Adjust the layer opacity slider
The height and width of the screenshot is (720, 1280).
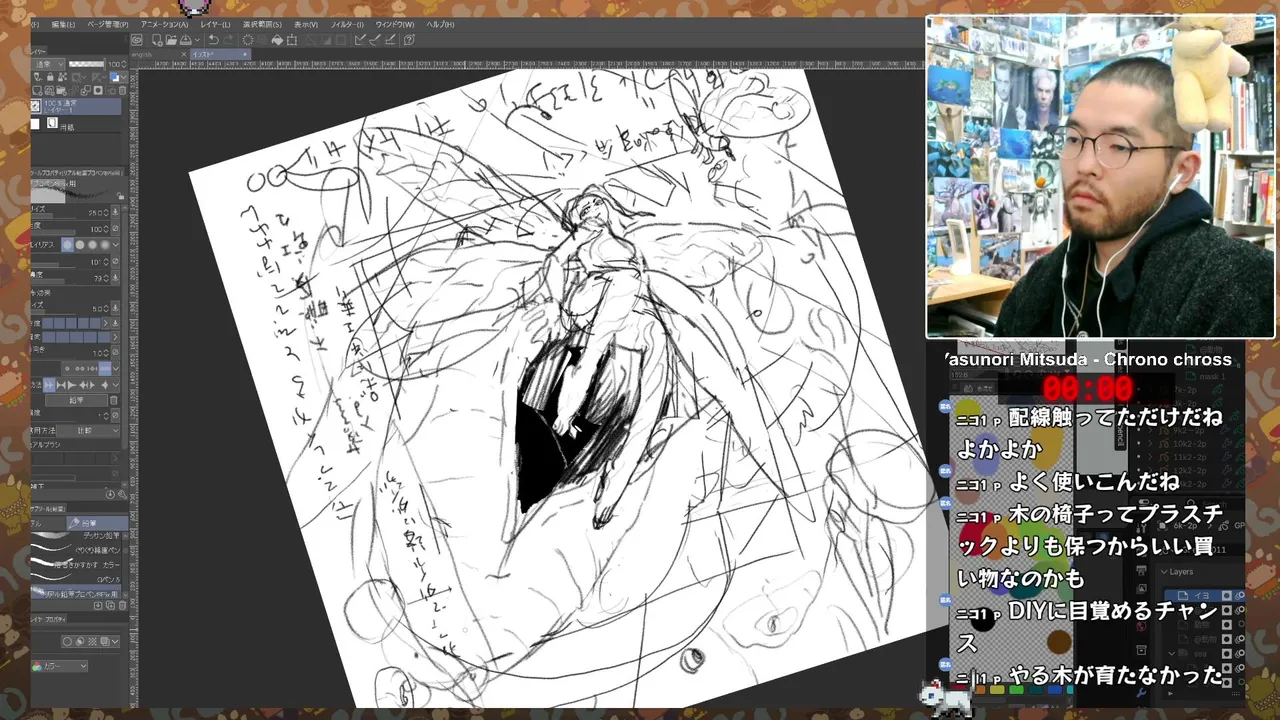86,64
